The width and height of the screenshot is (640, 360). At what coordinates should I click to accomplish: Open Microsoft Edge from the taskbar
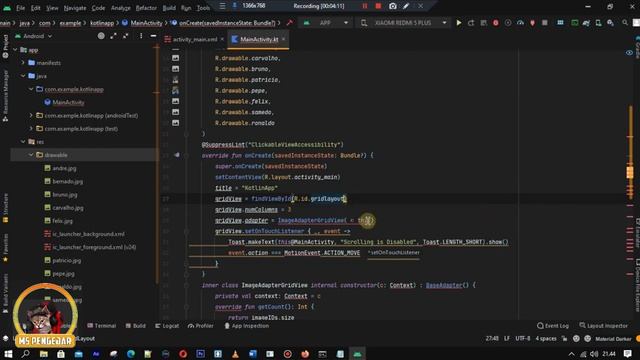(131, 354)
